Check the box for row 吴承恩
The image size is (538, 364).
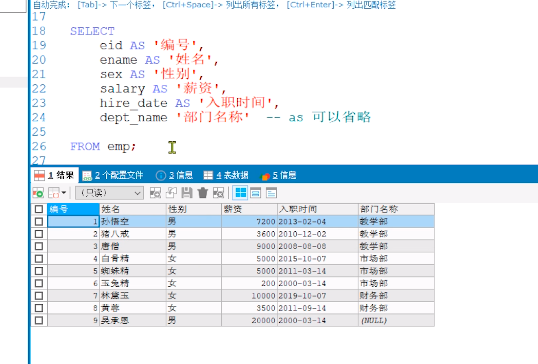click(x=39, y=320)
